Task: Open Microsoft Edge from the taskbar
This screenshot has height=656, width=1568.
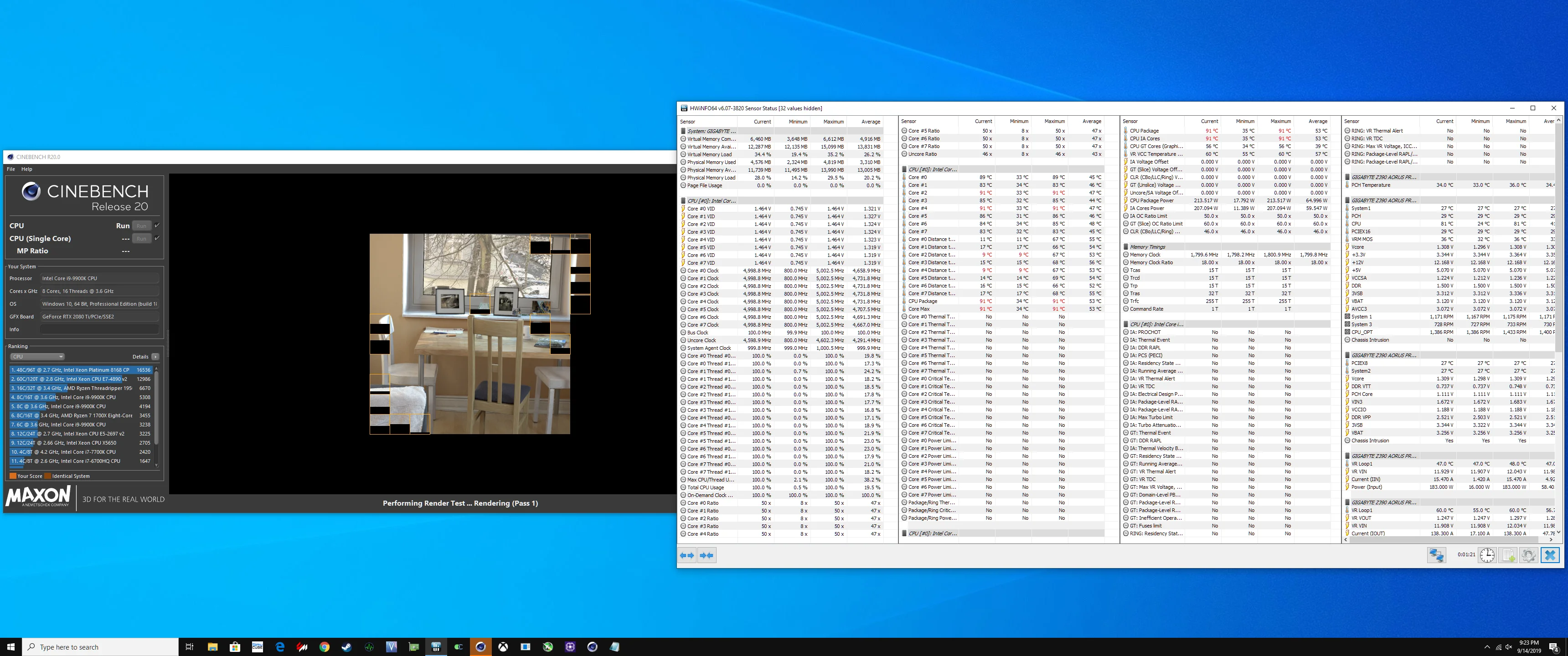Action: coord(280,647)
